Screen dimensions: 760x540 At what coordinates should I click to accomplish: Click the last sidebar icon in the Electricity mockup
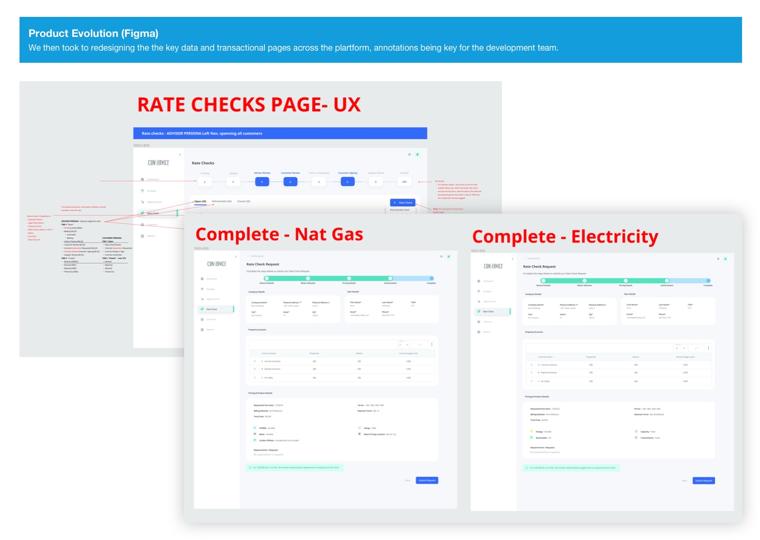(479, 332)
